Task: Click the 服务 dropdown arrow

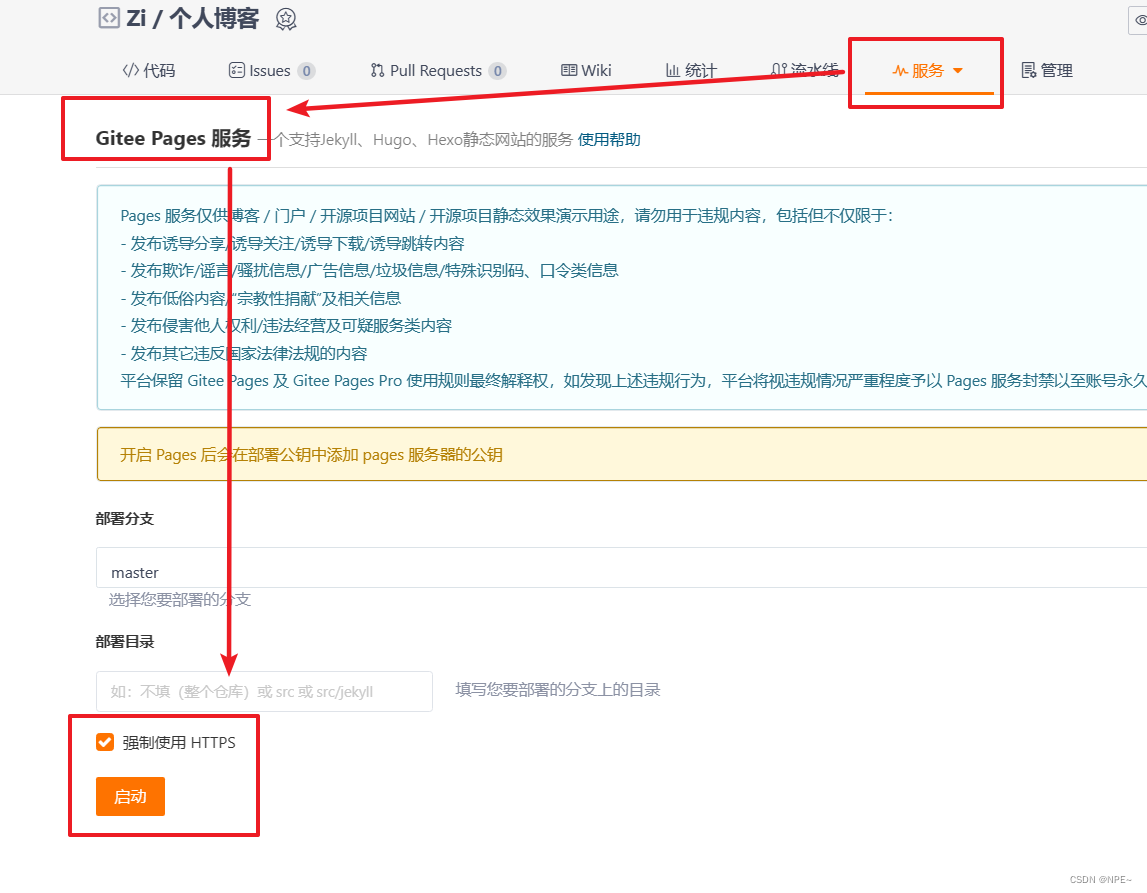Action: click(x=958, y=71)
